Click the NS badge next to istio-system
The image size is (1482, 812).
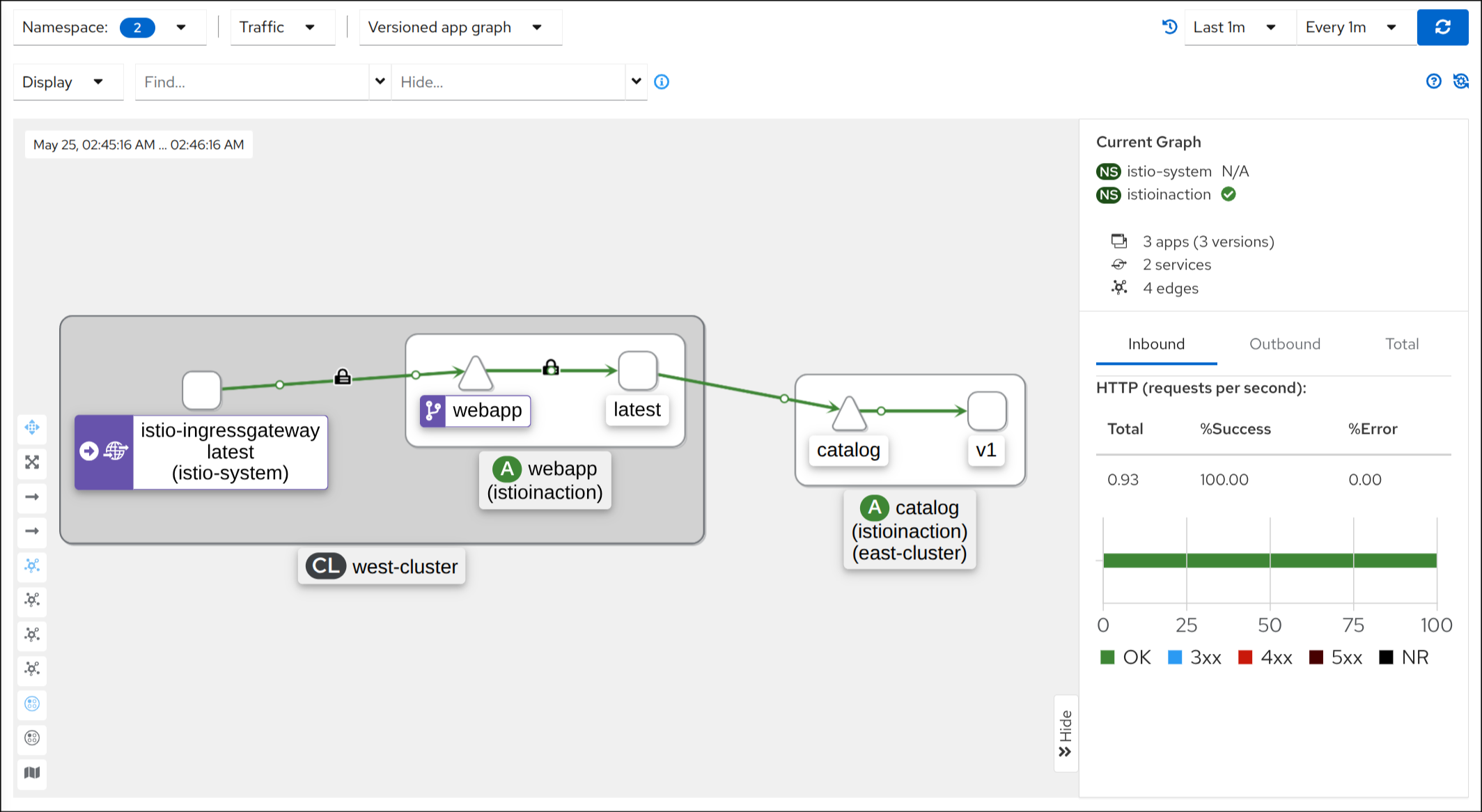(1108, 171)
